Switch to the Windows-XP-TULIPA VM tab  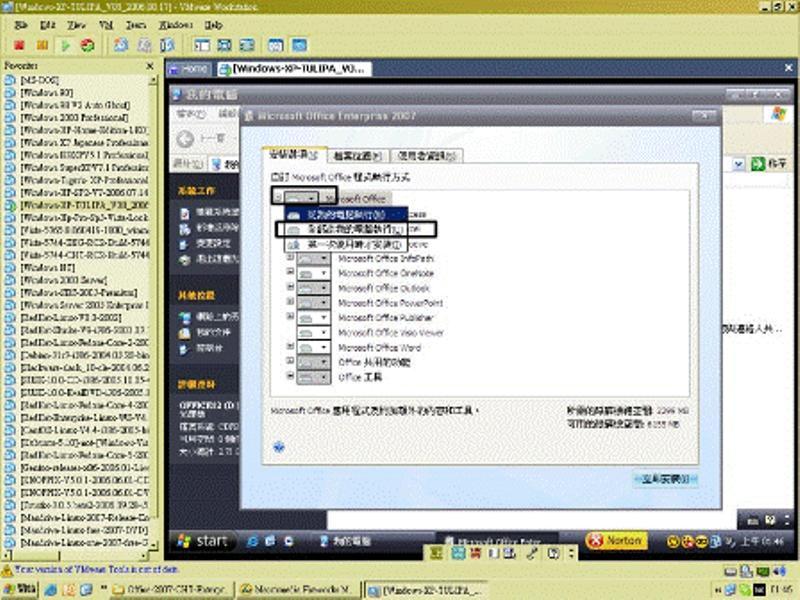tap(293, 69)
